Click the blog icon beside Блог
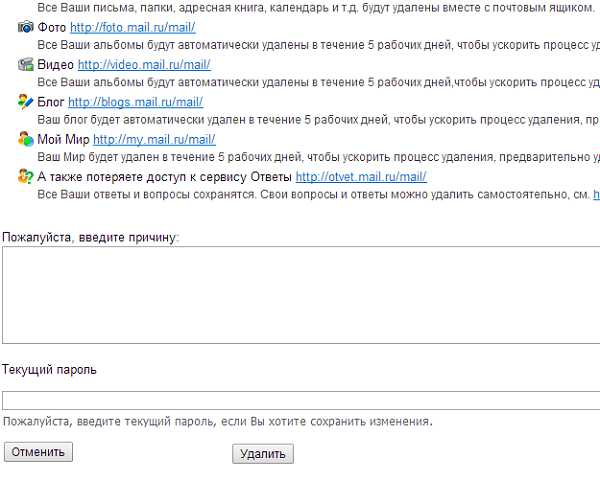 [x=26, y=102]
